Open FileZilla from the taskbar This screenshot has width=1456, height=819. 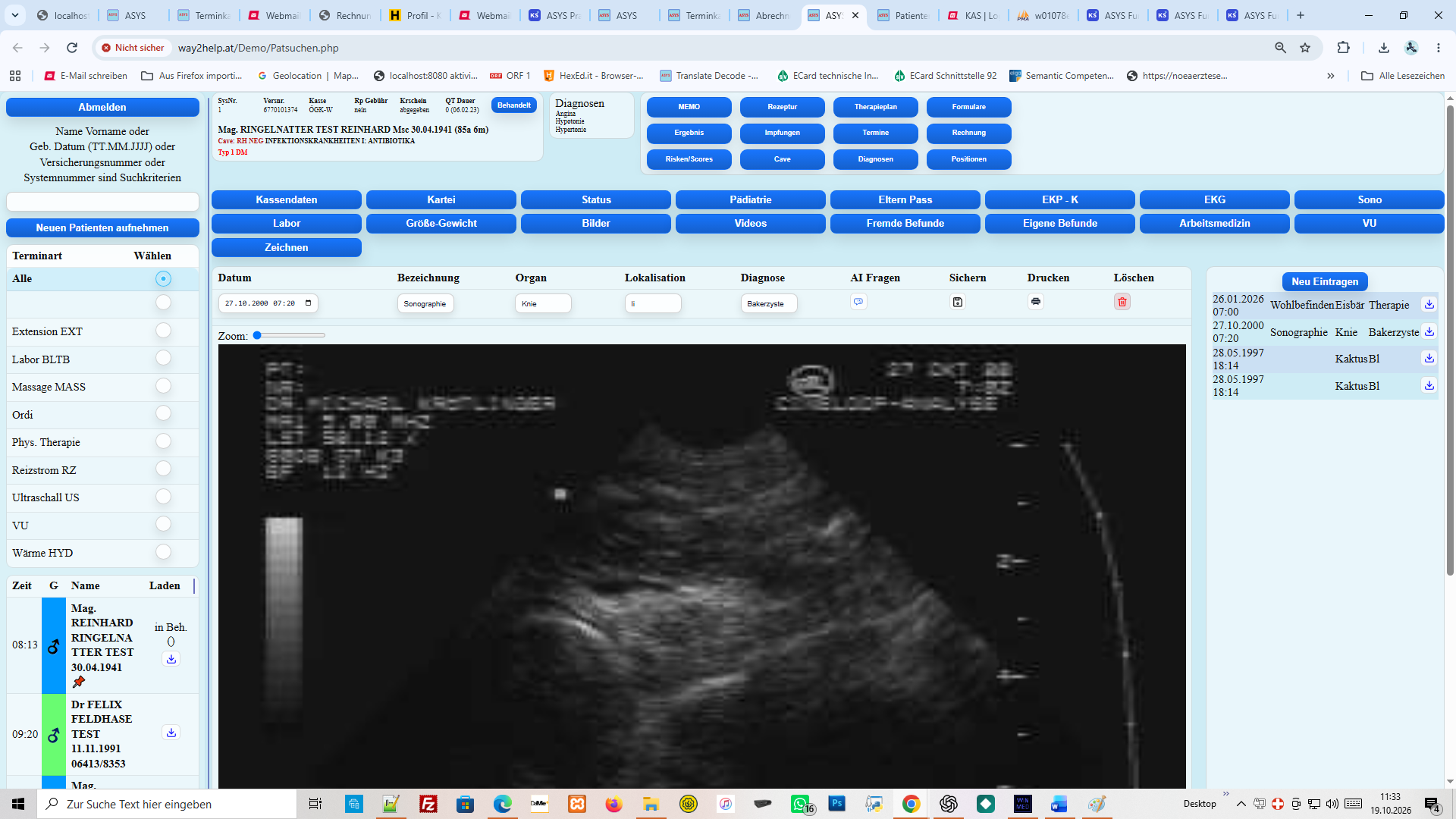[x=428, y=804]
